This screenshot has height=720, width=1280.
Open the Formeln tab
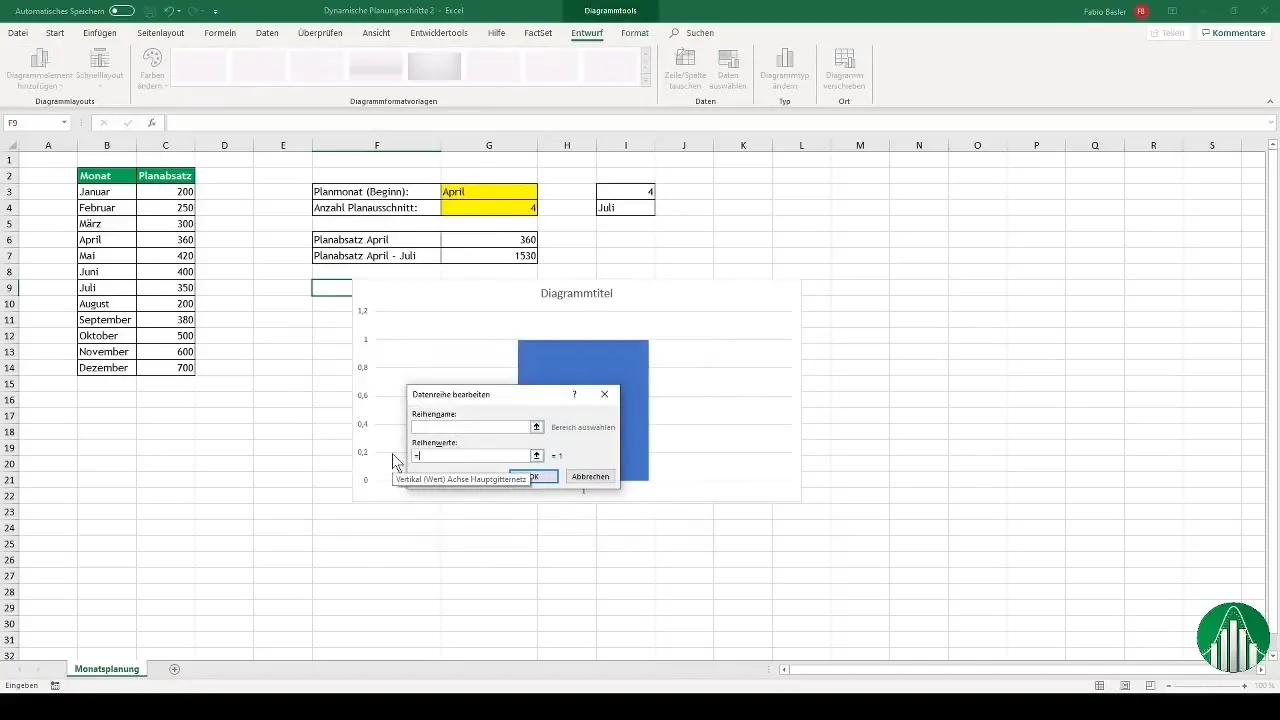coord(220,33)
